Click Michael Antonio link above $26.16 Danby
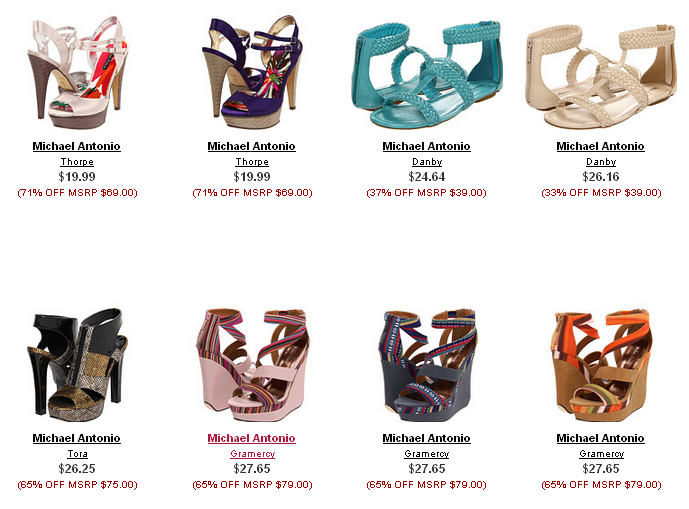The image size is (689, 509). [600, 146]
